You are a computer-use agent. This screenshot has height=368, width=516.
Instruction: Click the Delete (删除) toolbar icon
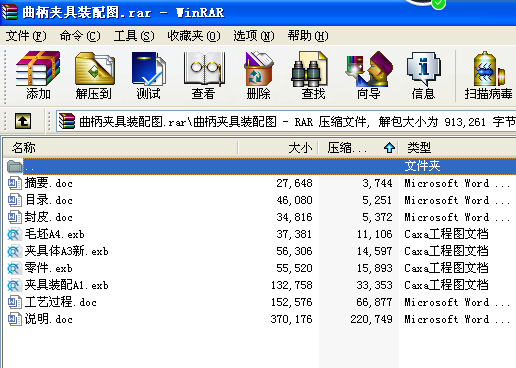[x=258, y=75]
